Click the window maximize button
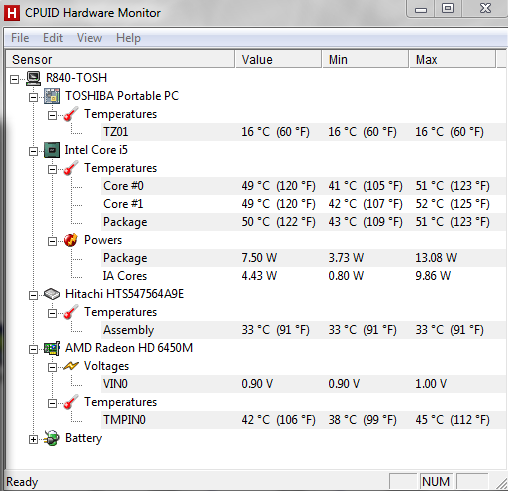The width and height of the screenshot is (508, 491). click(x=448, y=8)
